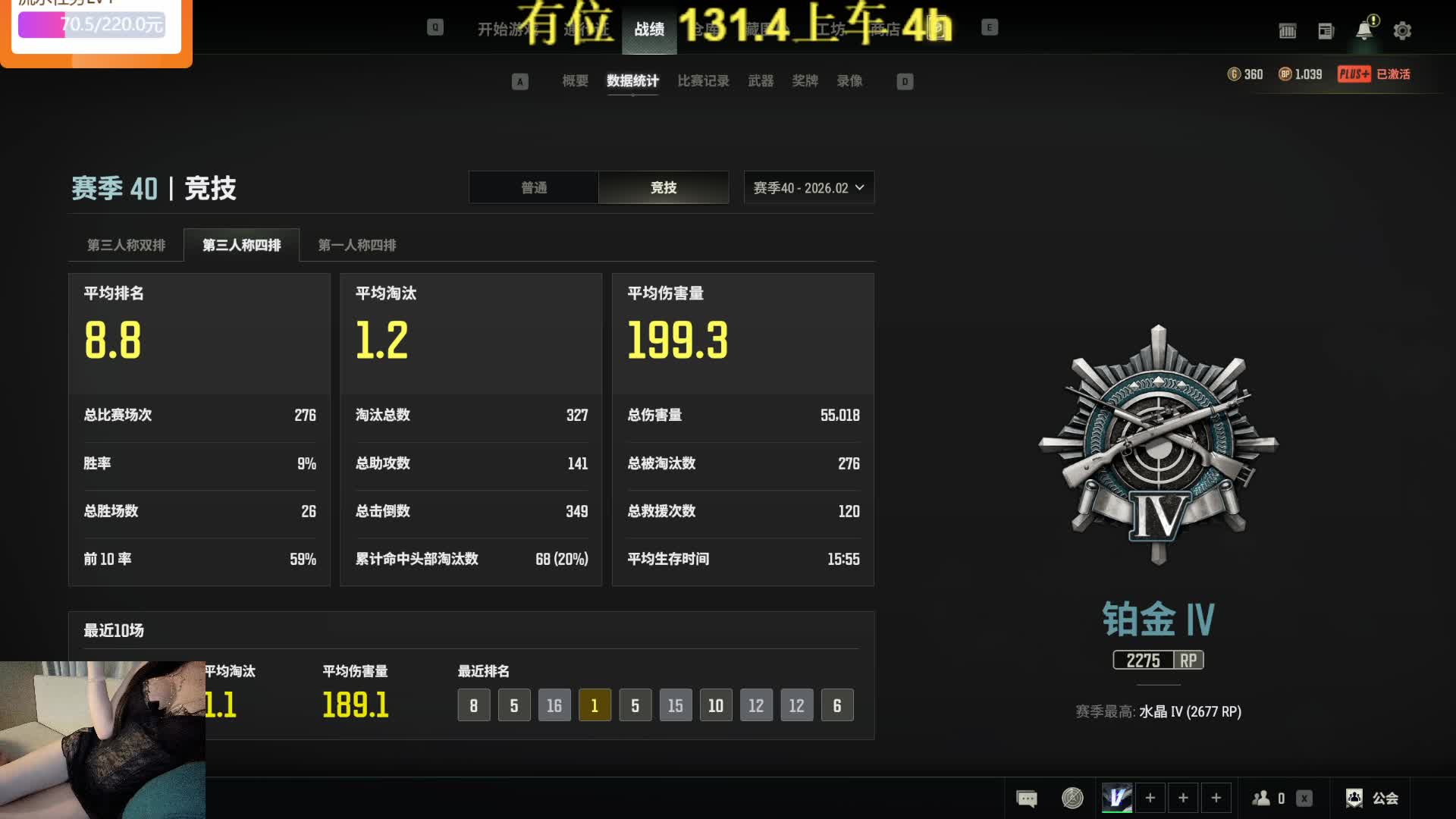Viewport: 1456px width, 819px height.
Task: Open the news panel icon
Action: click(x=1326, y=31)
